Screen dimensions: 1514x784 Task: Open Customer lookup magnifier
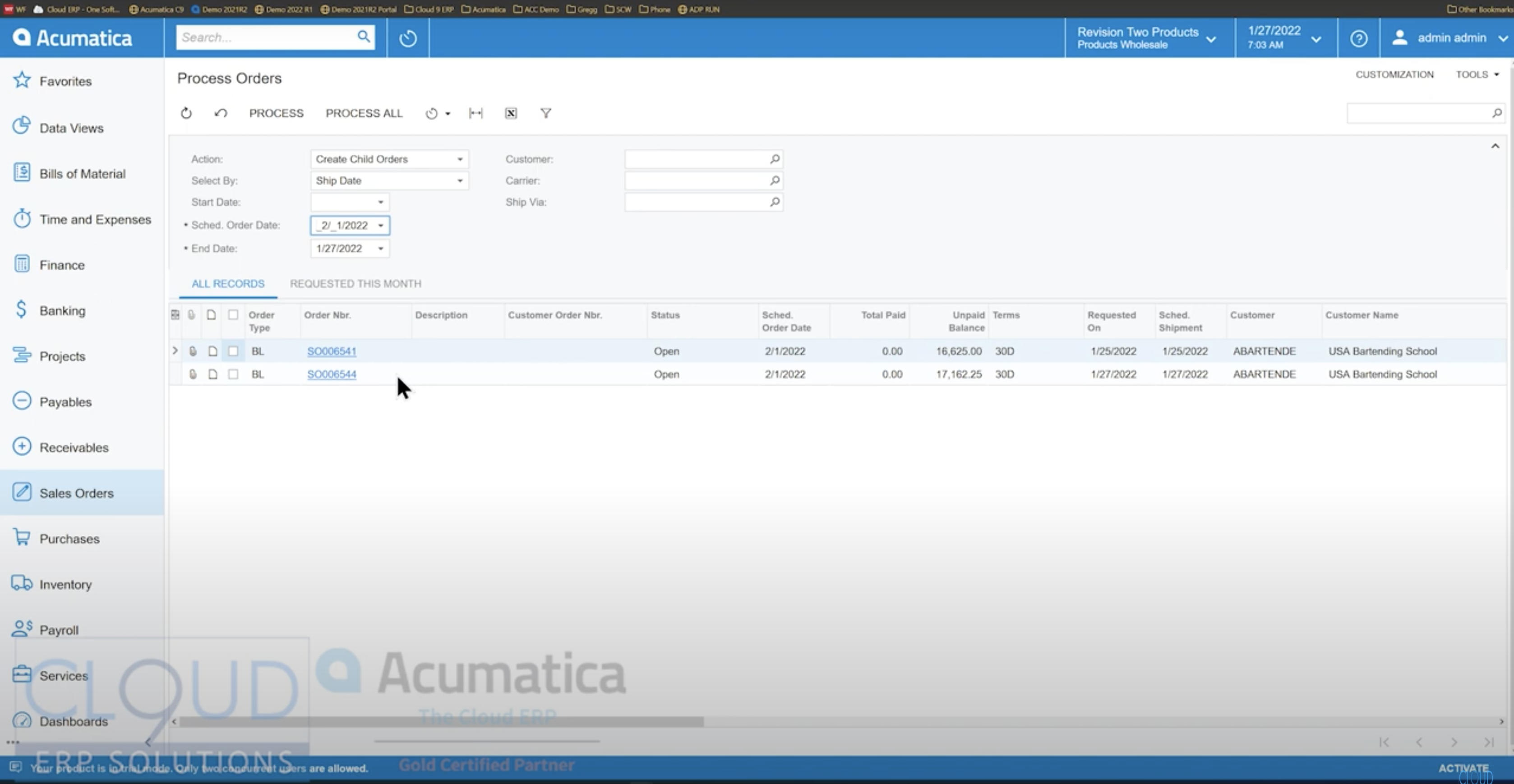pos(775,159)
